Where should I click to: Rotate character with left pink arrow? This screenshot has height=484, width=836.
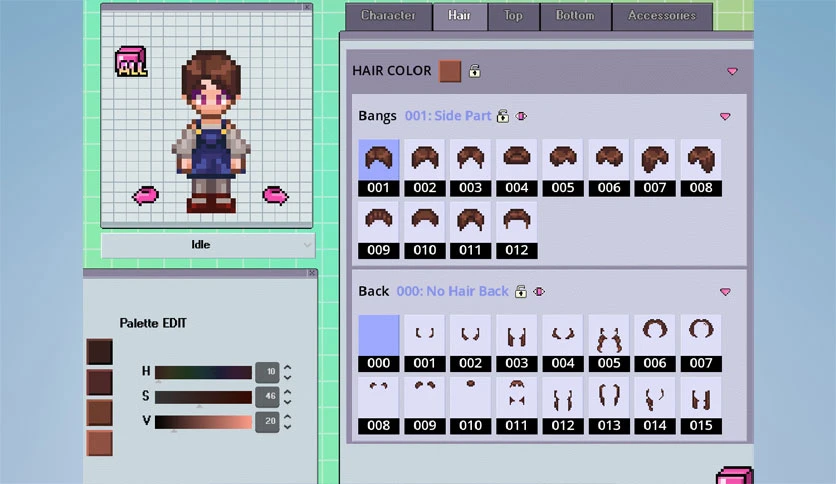click(146, 196)
